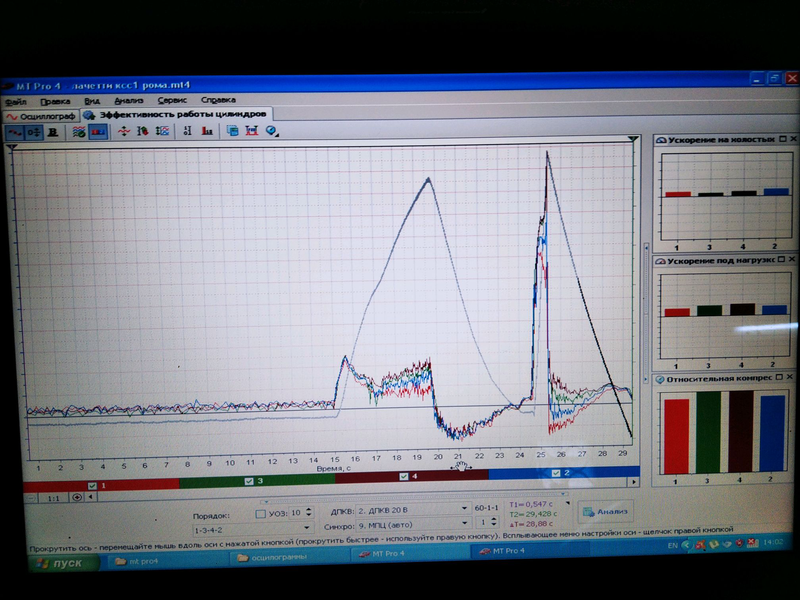
Task: Select the Эффективность работы цилиндров tab
Action: [x=176, y=114]
